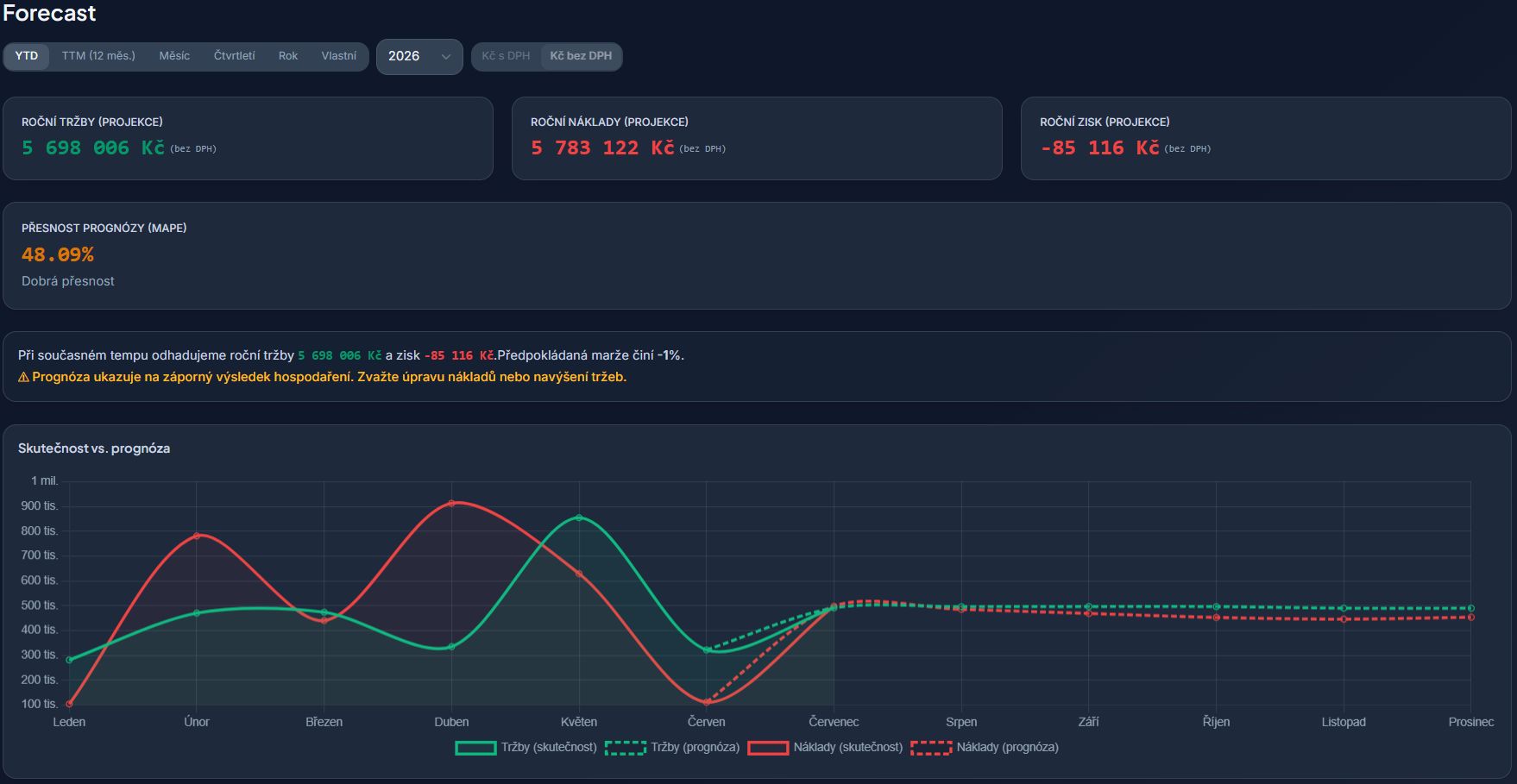
Task: Choose the Čtvrtletí period tab
Action: point(235,56)
